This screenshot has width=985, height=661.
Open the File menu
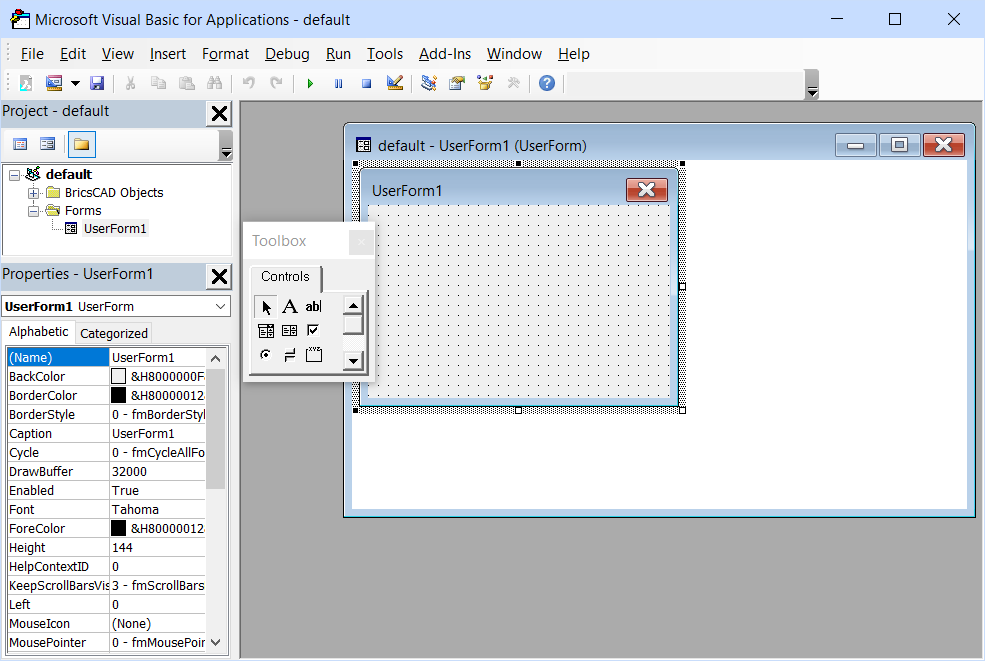[x=32, y=54]
